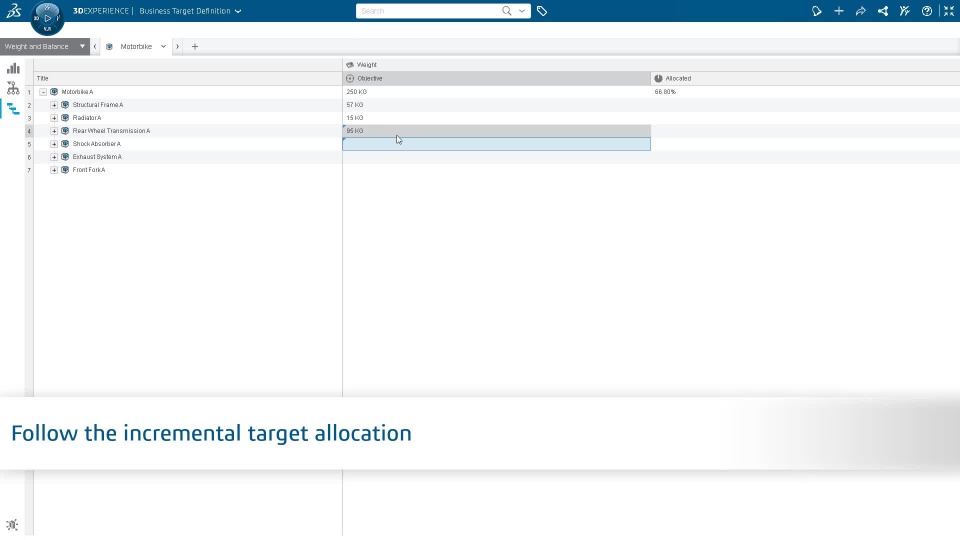
Task: Click the Objective target icon in header
Action: point(350,78)
